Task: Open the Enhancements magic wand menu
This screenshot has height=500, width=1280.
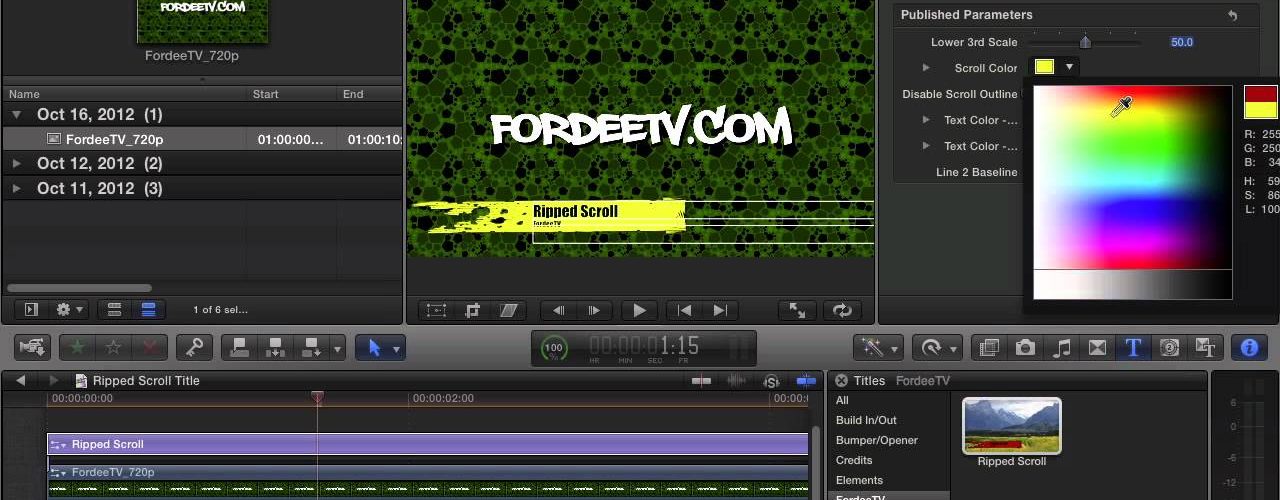Action: [879, 348]
